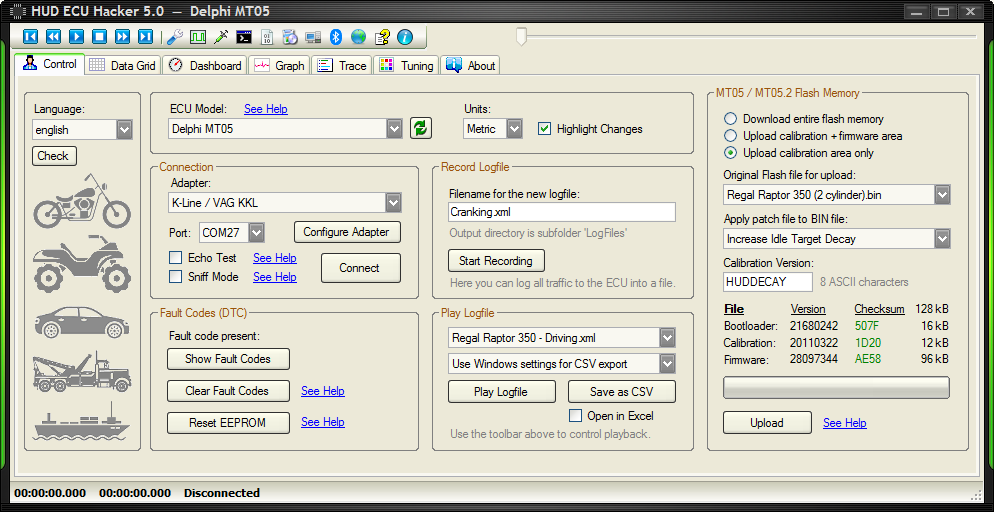Click the green refresh icon beside ECU Model
994x512 pixels.
421,128
